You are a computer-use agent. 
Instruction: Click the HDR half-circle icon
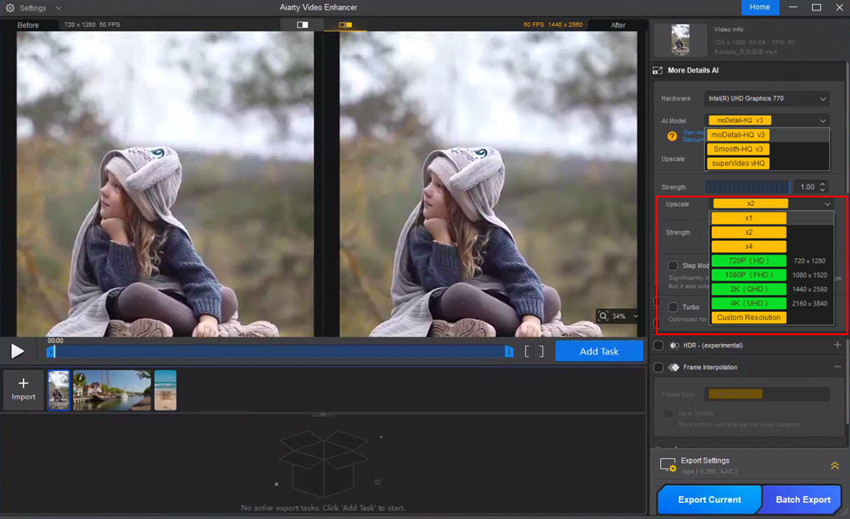pos(674,345)
